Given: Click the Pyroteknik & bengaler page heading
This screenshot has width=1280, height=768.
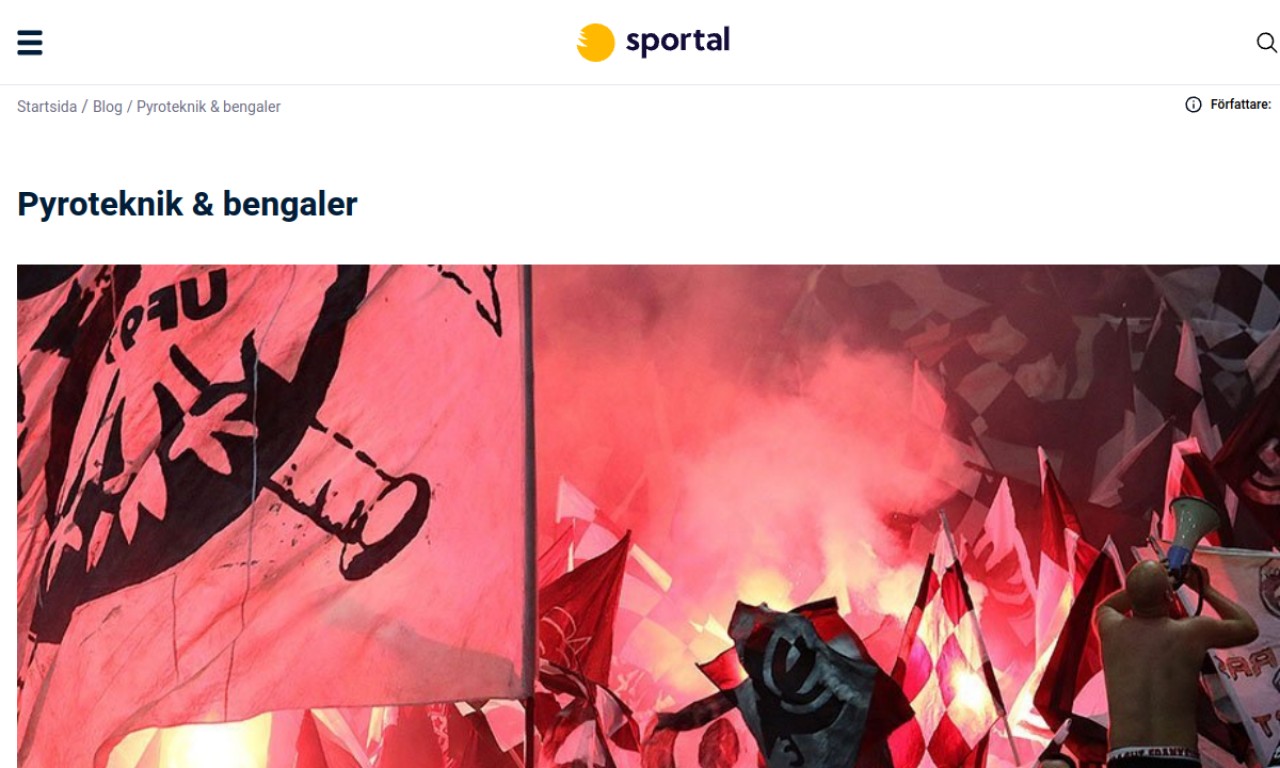Looking at the screenshot, I should tap(187, 204).
